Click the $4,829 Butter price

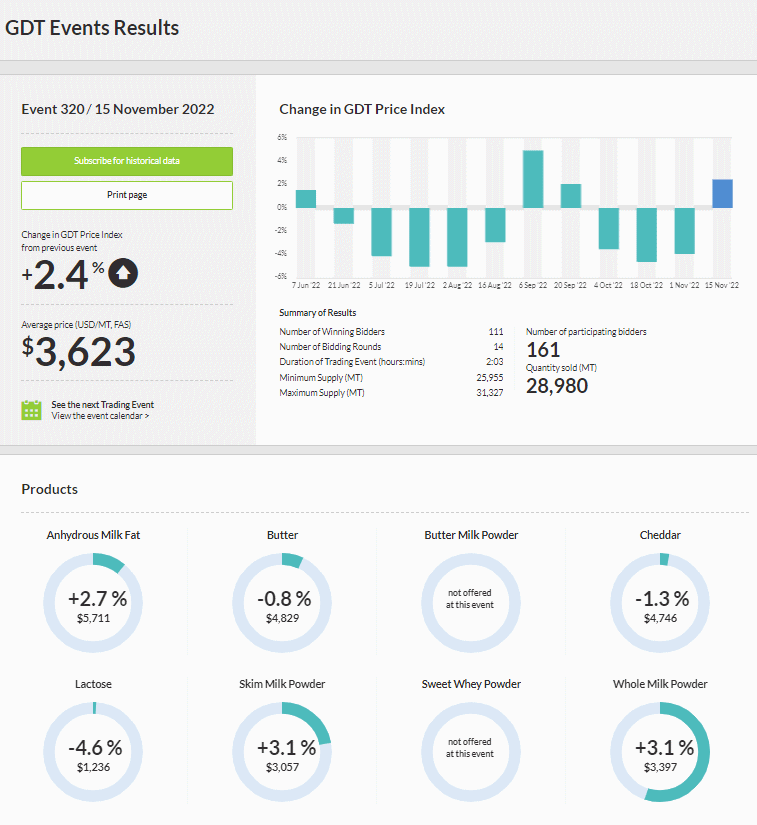coord(282,618)
